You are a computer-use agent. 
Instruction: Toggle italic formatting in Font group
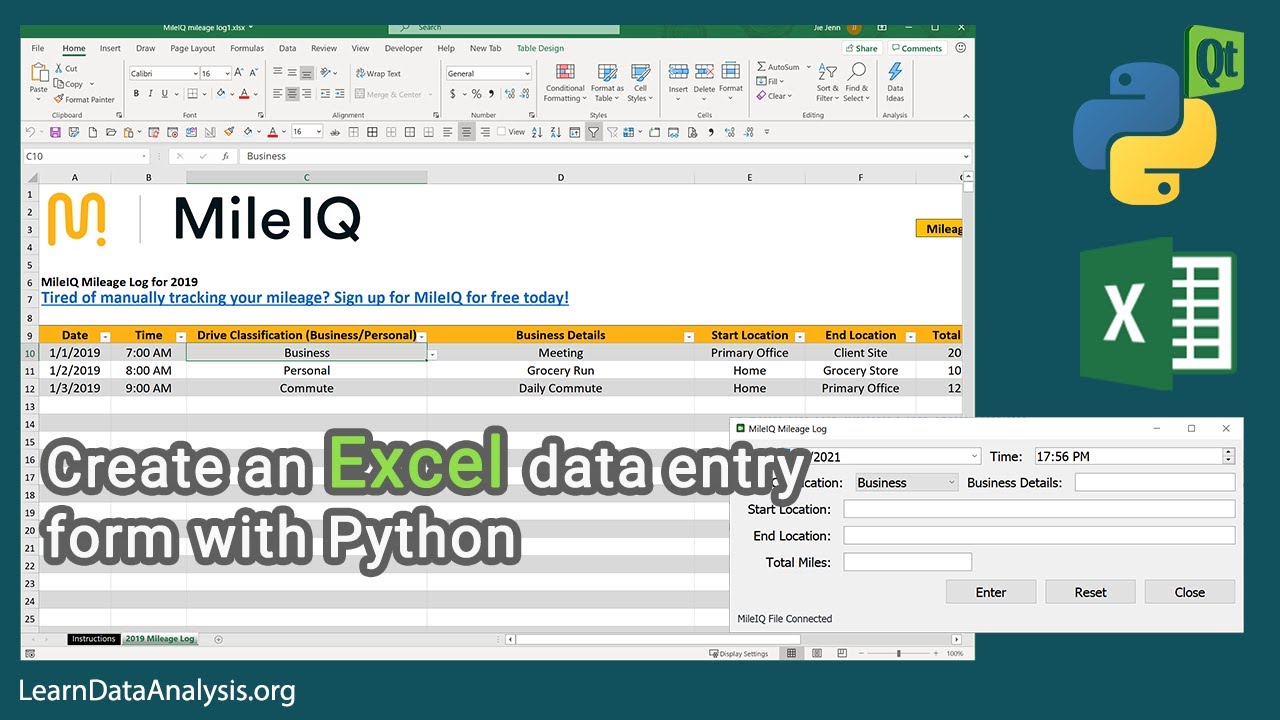pyautogui.click(x=151, y=94)
